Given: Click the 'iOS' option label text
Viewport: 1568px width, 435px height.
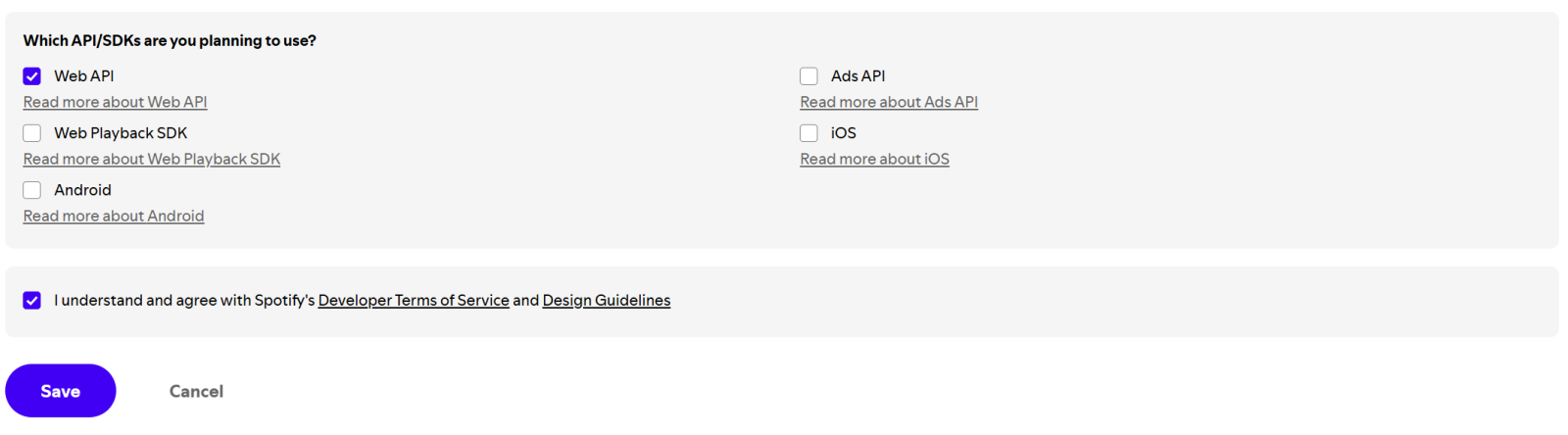Looking at the screenshot, I should 843,133.
